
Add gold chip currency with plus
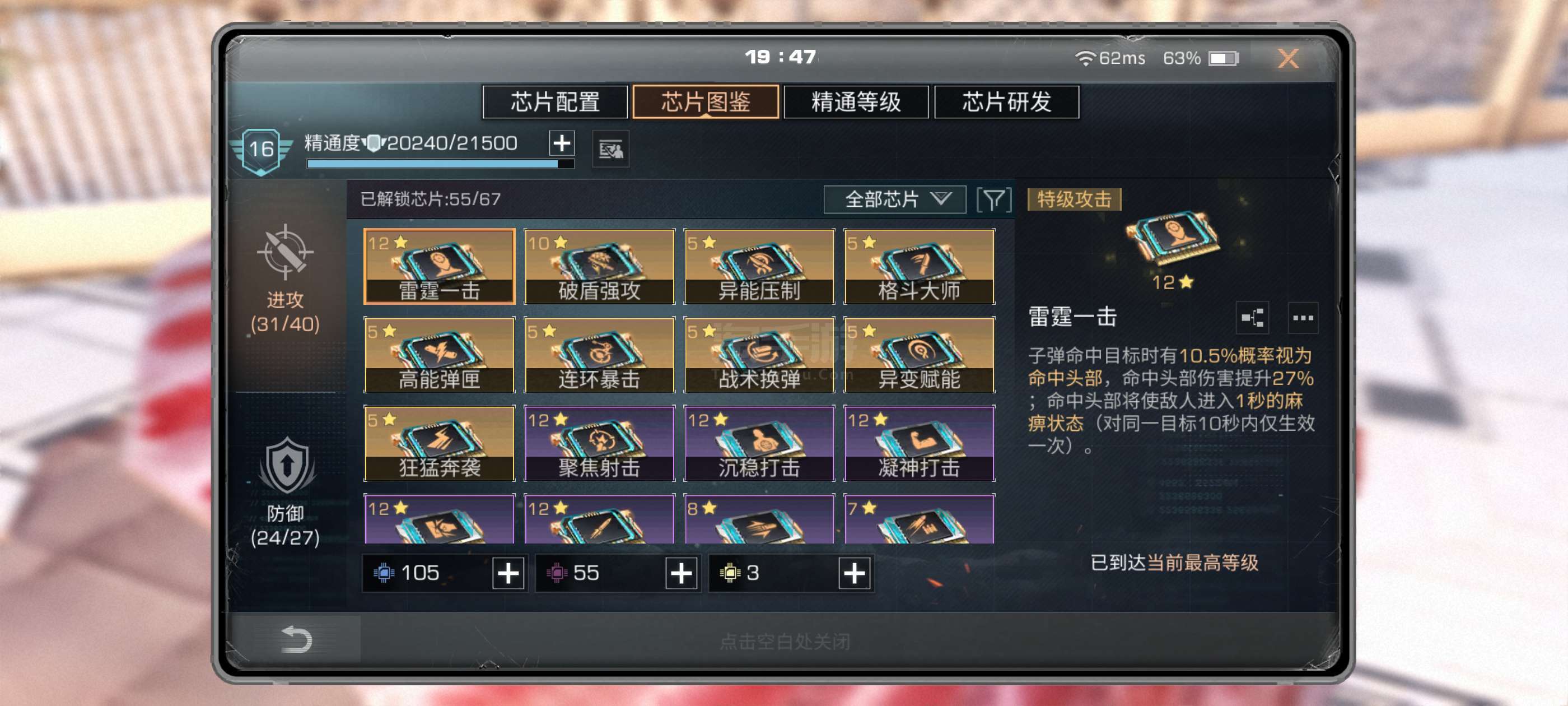[854, 573]
